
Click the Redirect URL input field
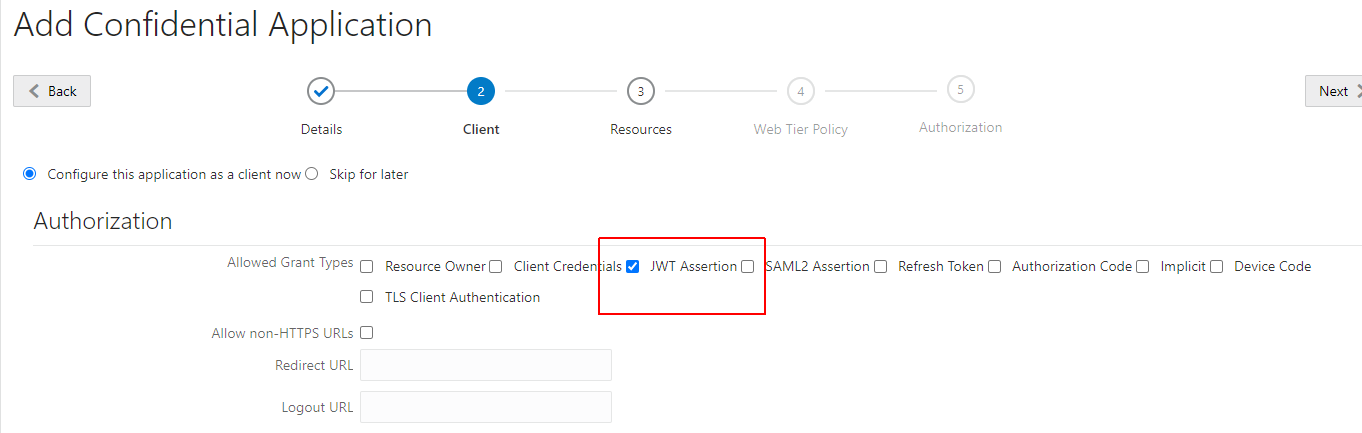click(x=486, y=365)
